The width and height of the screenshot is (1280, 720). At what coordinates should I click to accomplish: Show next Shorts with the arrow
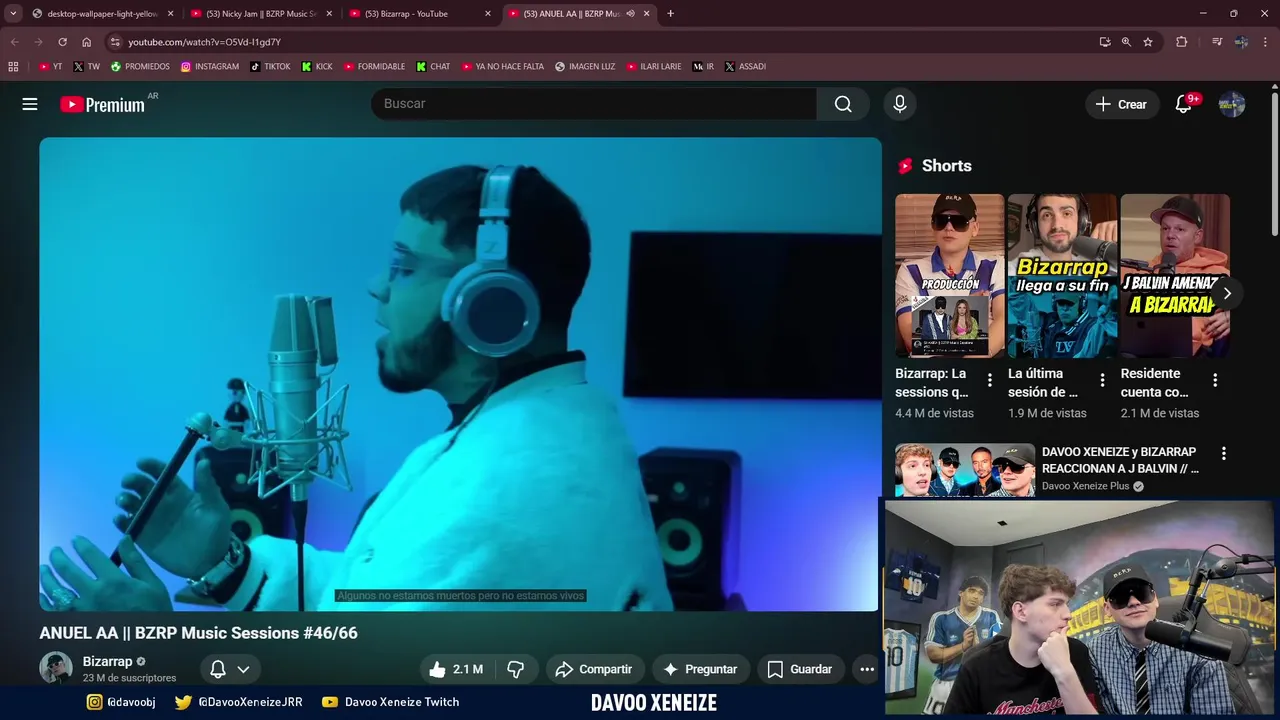[x=1227, y=293]
